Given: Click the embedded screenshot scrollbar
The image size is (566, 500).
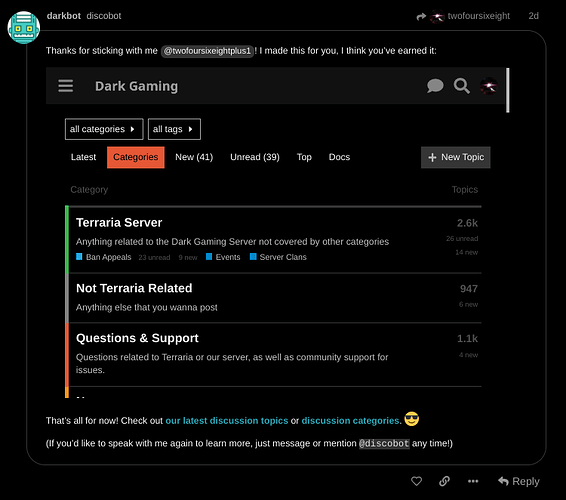Looking at the screenshot, I should [x=508, y=90].
